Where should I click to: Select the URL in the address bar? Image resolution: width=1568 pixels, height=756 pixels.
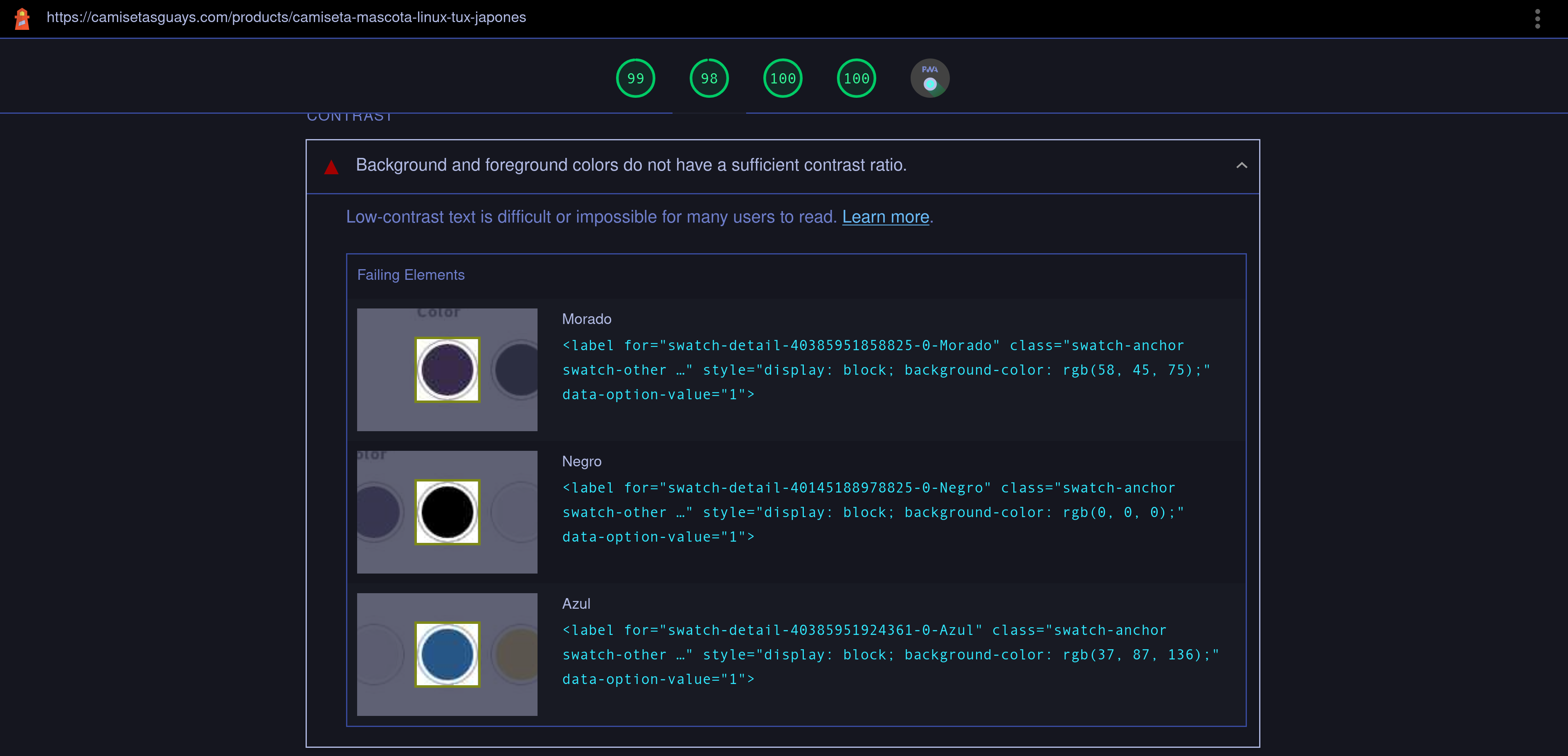point(287,17)
